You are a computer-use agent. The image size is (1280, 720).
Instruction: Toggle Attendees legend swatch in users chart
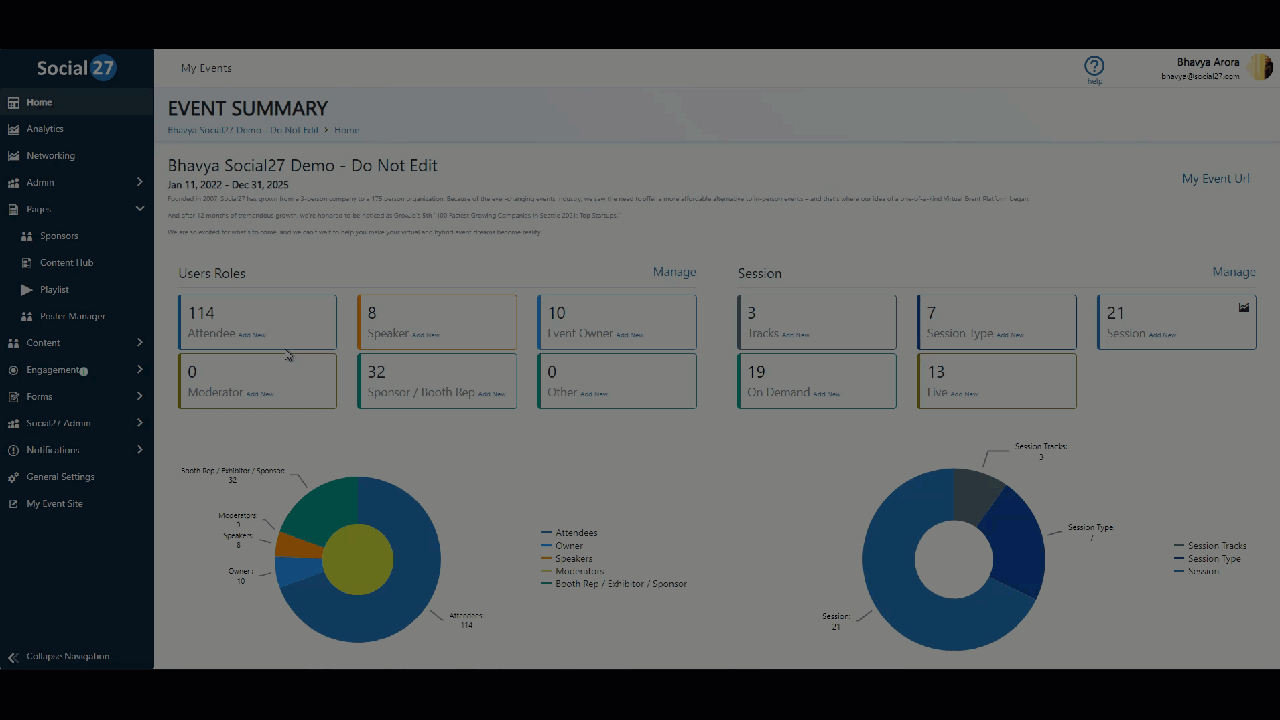pyautogui.click(x=546, y=533)
